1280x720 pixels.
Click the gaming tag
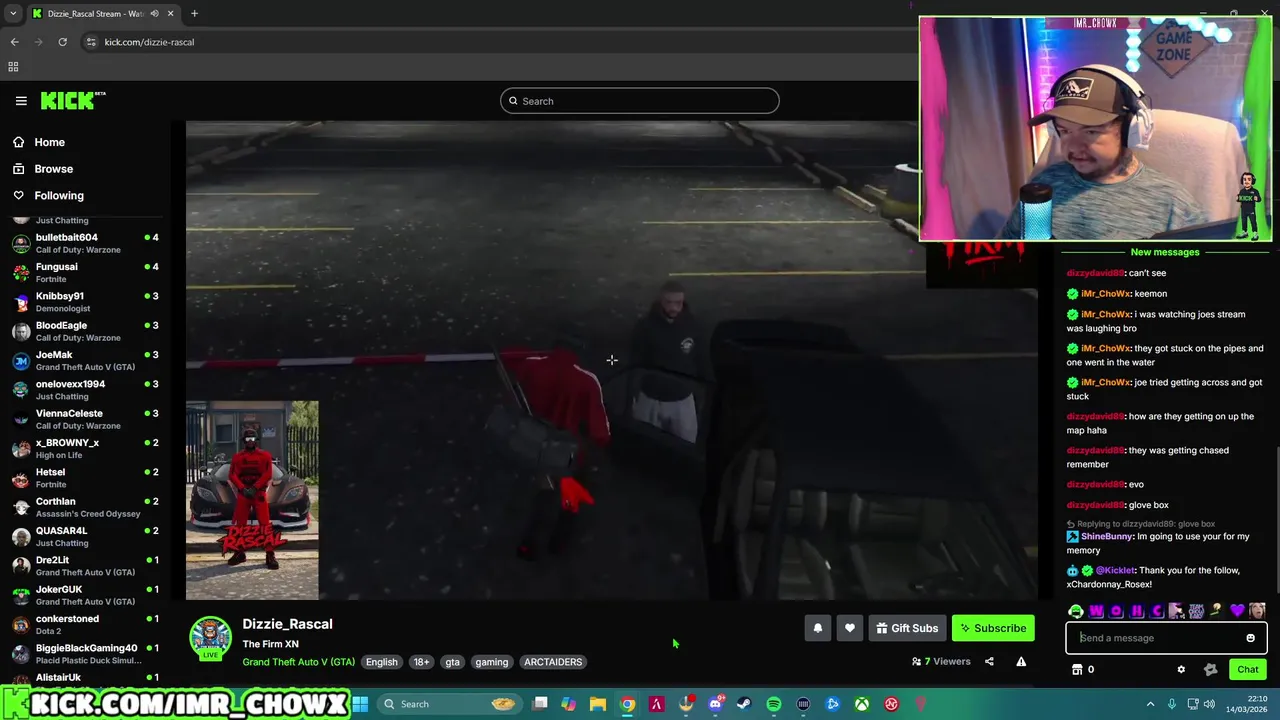pos(492,662)
